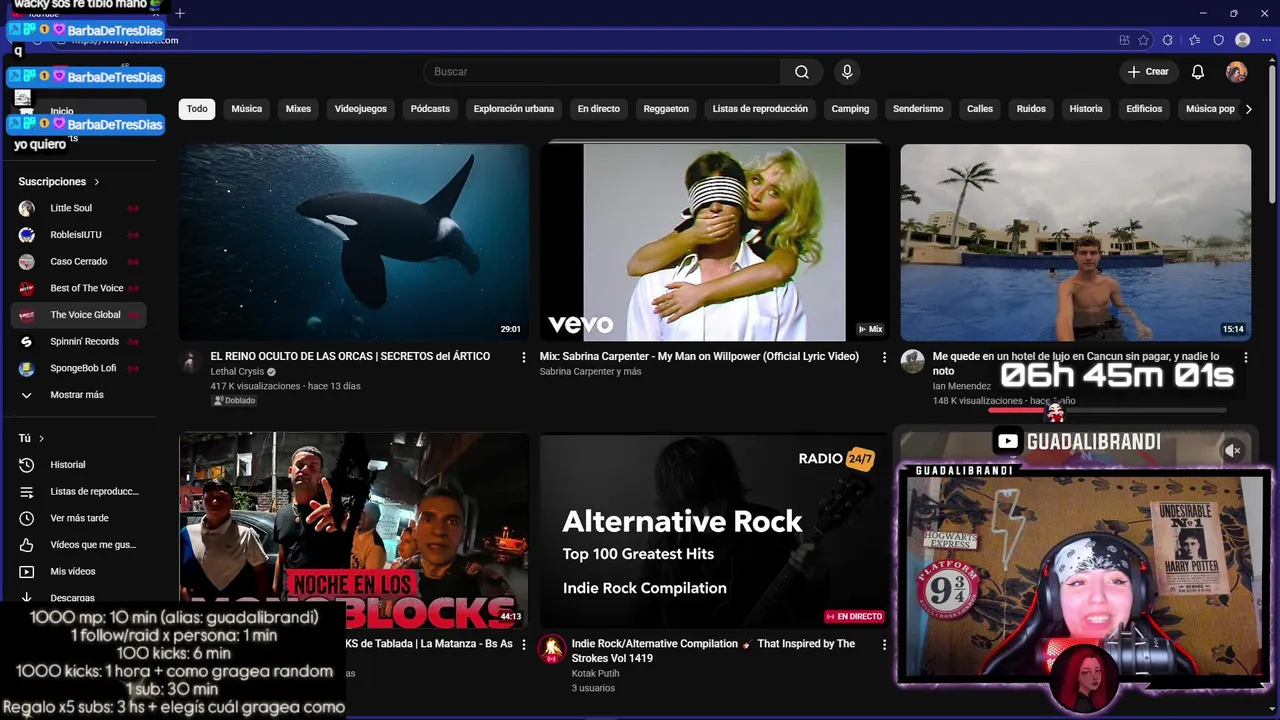This screenshot has width=1280, height=720.
Task: Open options for Cancun hotel video
Action: coord(1245,357)
